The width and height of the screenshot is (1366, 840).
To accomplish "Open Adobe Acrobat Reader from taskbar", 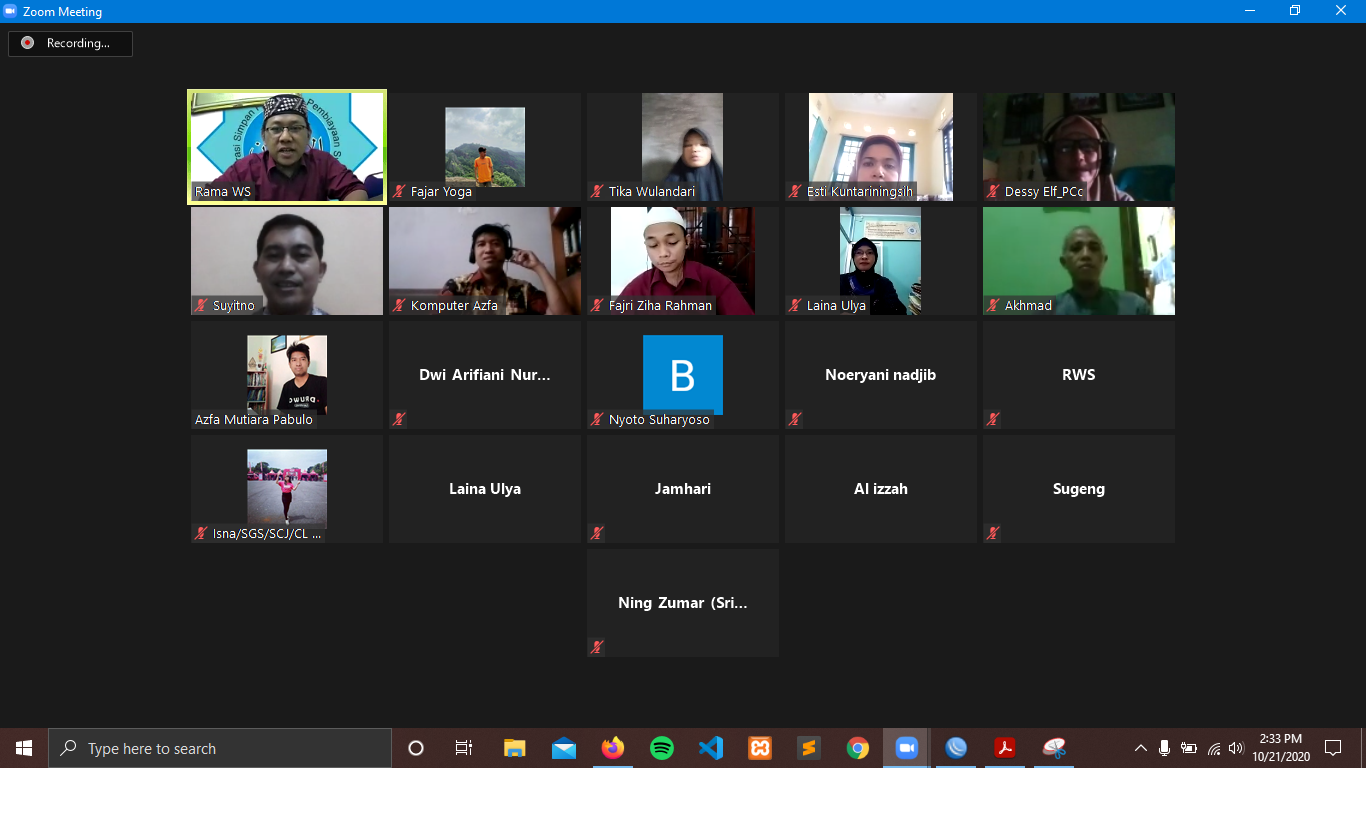I will point(1004,748).
